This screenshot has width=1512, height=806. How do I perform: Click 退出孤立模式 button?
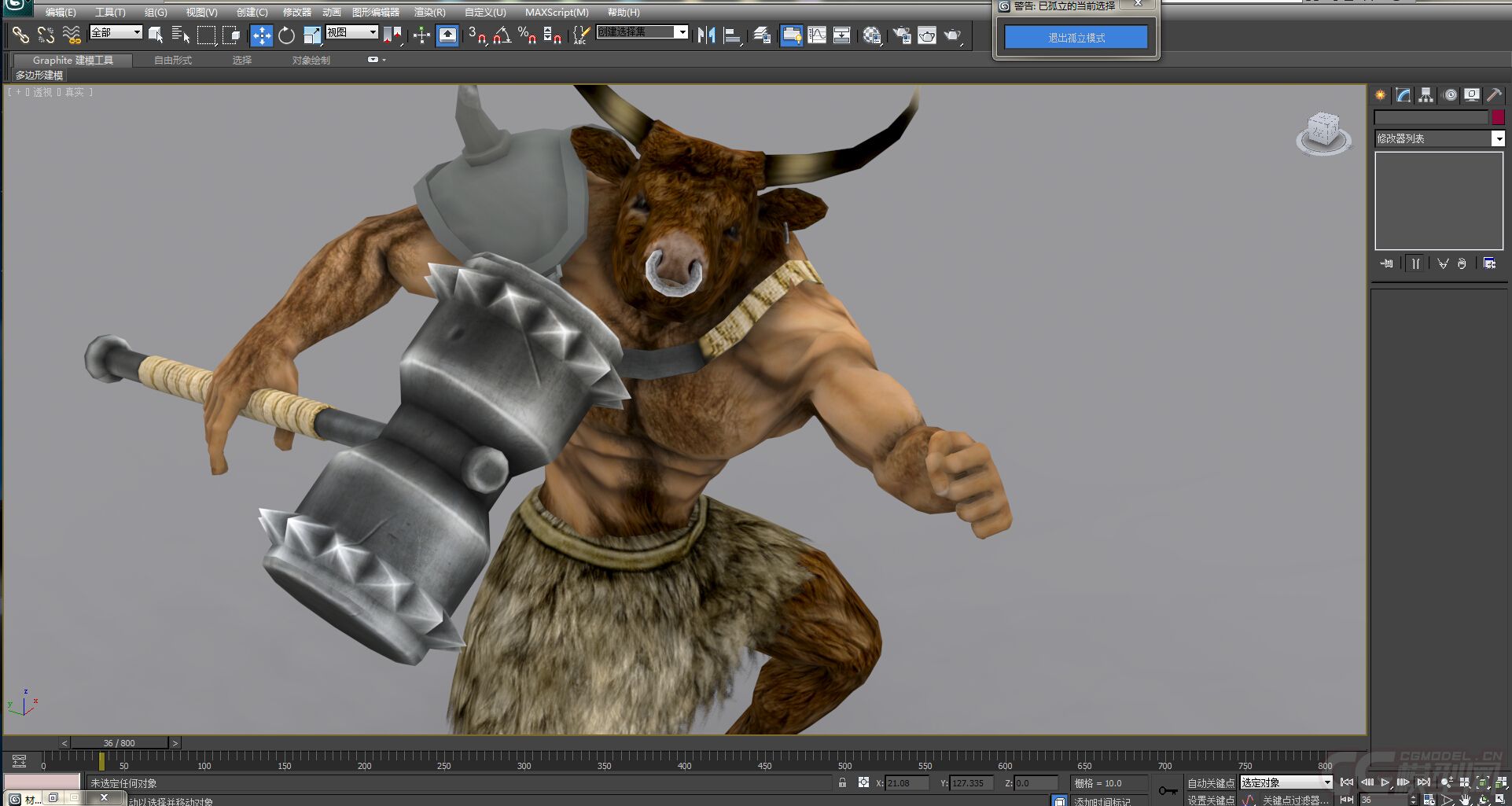(1076, 37)
